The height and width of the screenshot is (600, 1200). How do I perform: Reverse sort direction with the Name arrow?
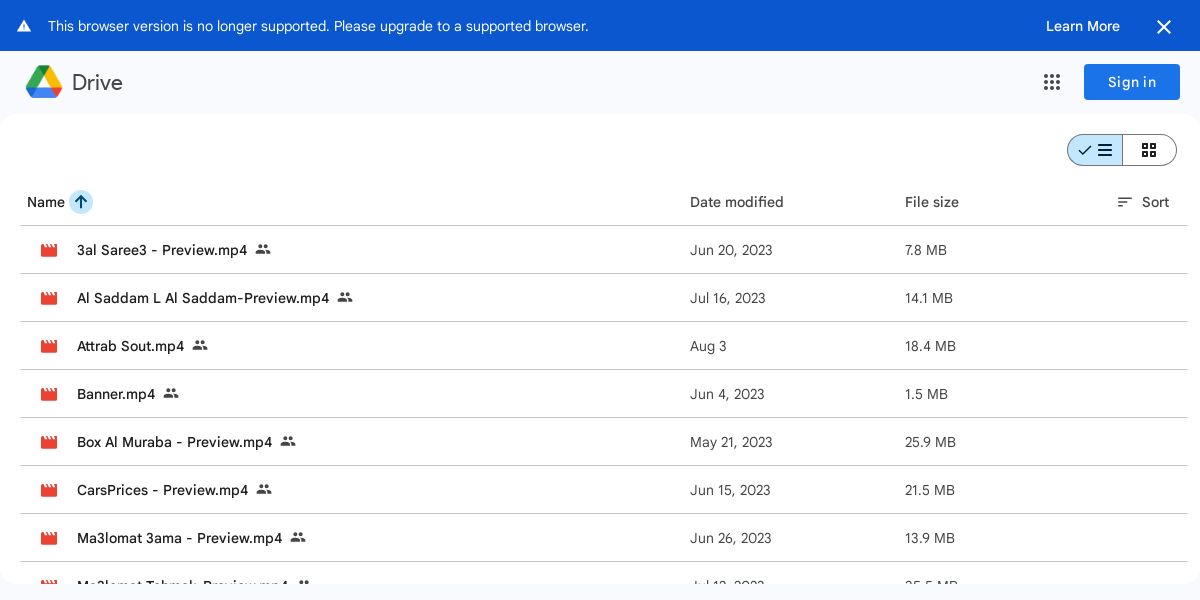pyautogui.click(x=81, y=202)
